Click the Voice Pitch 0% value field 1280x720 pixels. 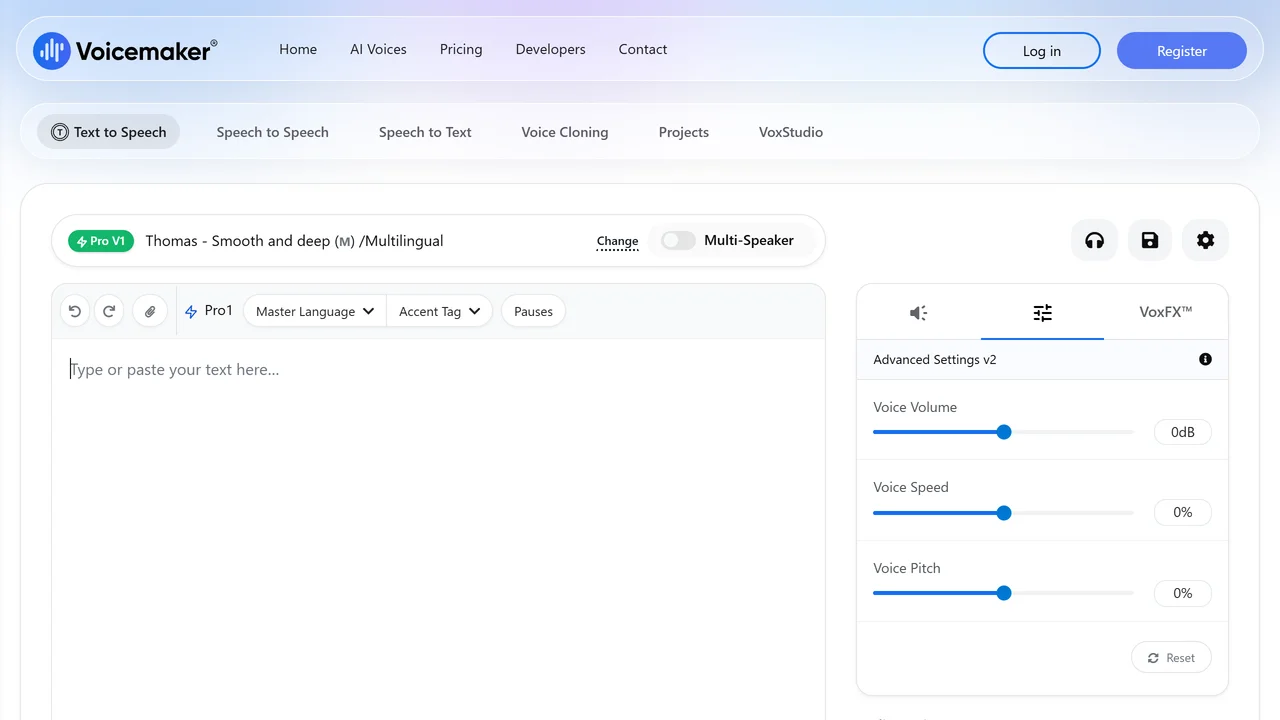(1183, 593)
